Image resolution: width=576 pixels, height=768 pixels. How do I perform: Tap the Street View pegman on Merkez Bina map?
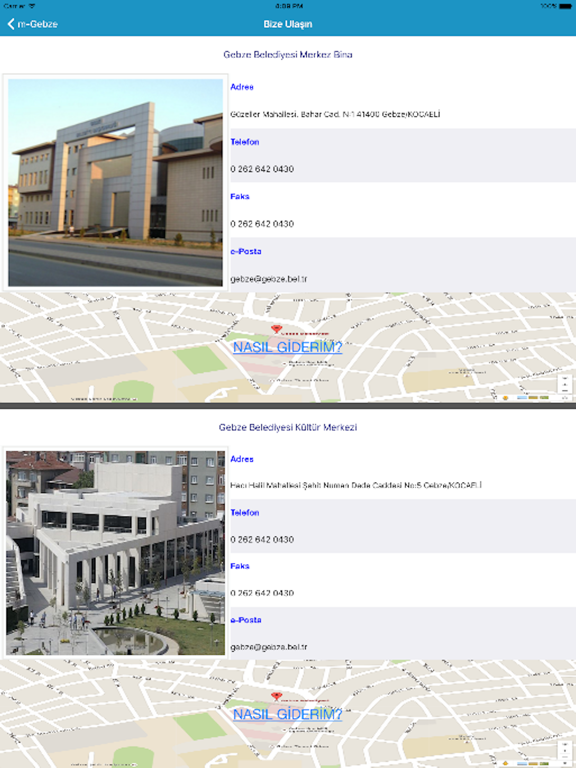505,398
